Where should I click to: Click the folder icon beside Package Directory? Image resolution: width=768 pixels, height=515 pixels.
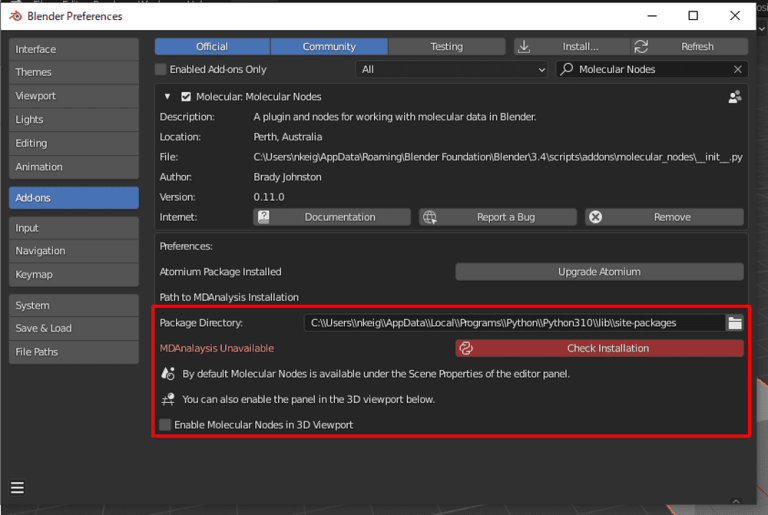[x=735, y=322]
